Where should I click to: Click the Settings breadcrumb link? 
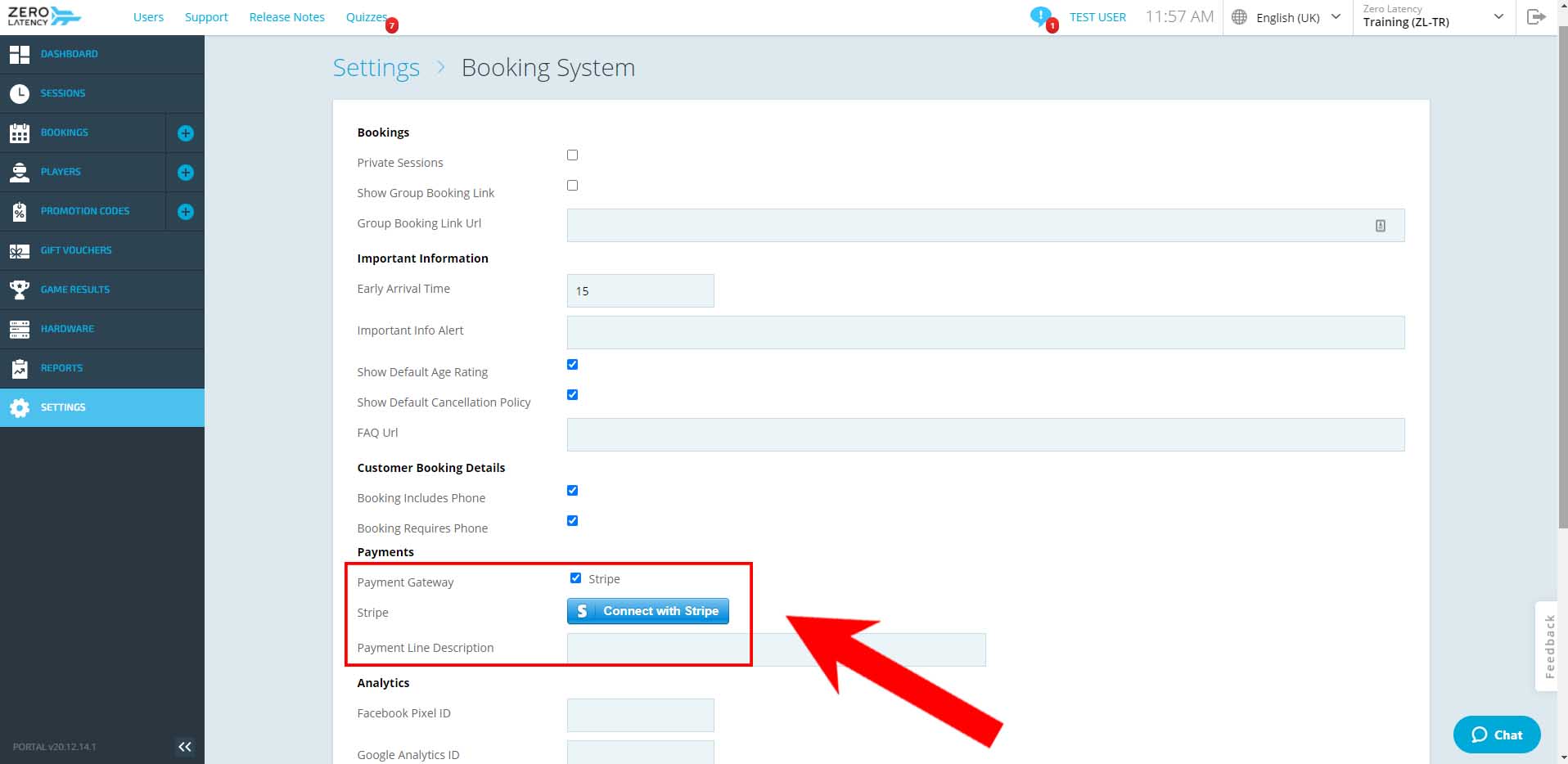[x=376, y=67]
